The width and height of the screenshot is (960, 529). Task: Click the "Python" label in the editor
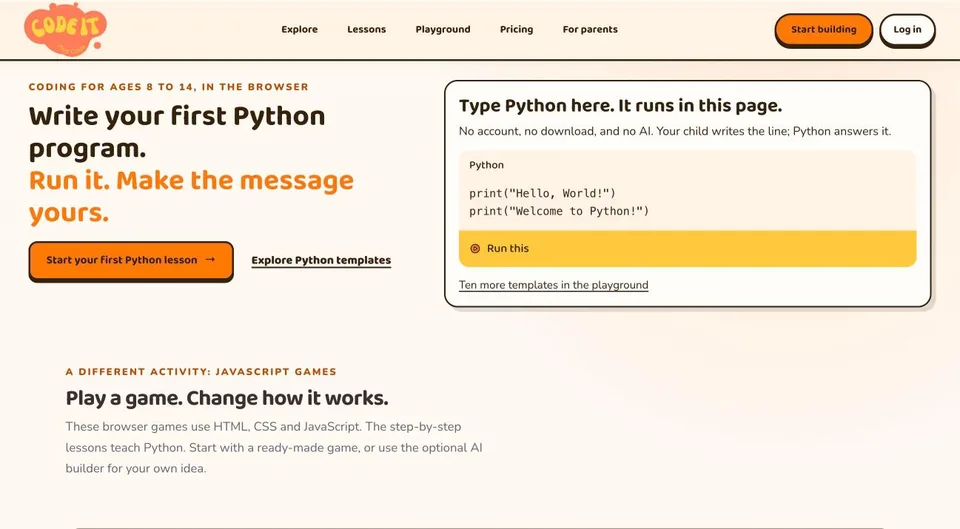(x=486, y=165)
